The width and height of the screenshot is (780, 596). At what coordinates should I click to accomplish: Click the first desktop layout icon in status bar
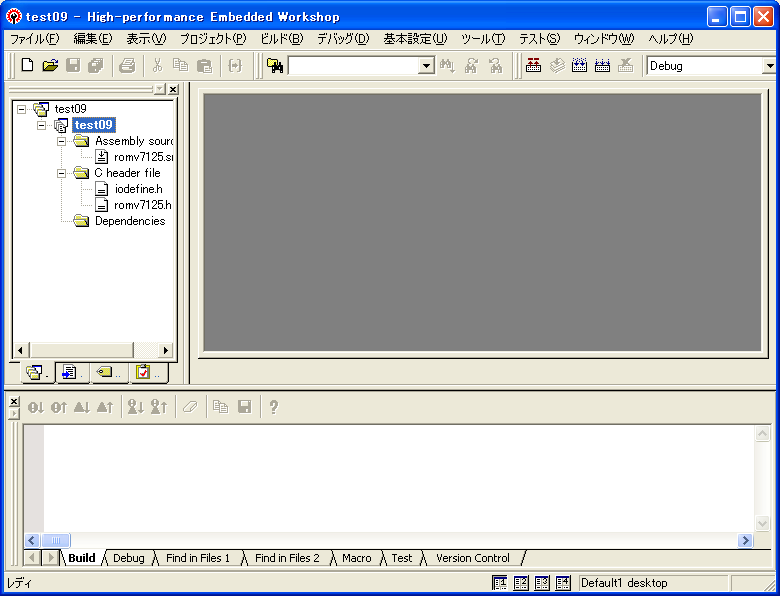pos(500,583)
